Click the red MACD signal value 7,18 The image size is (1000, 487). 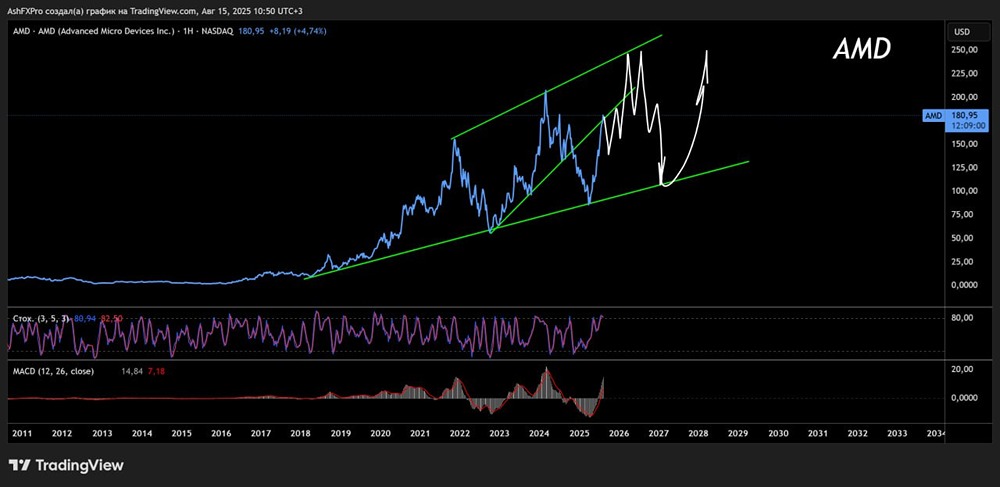155,371
